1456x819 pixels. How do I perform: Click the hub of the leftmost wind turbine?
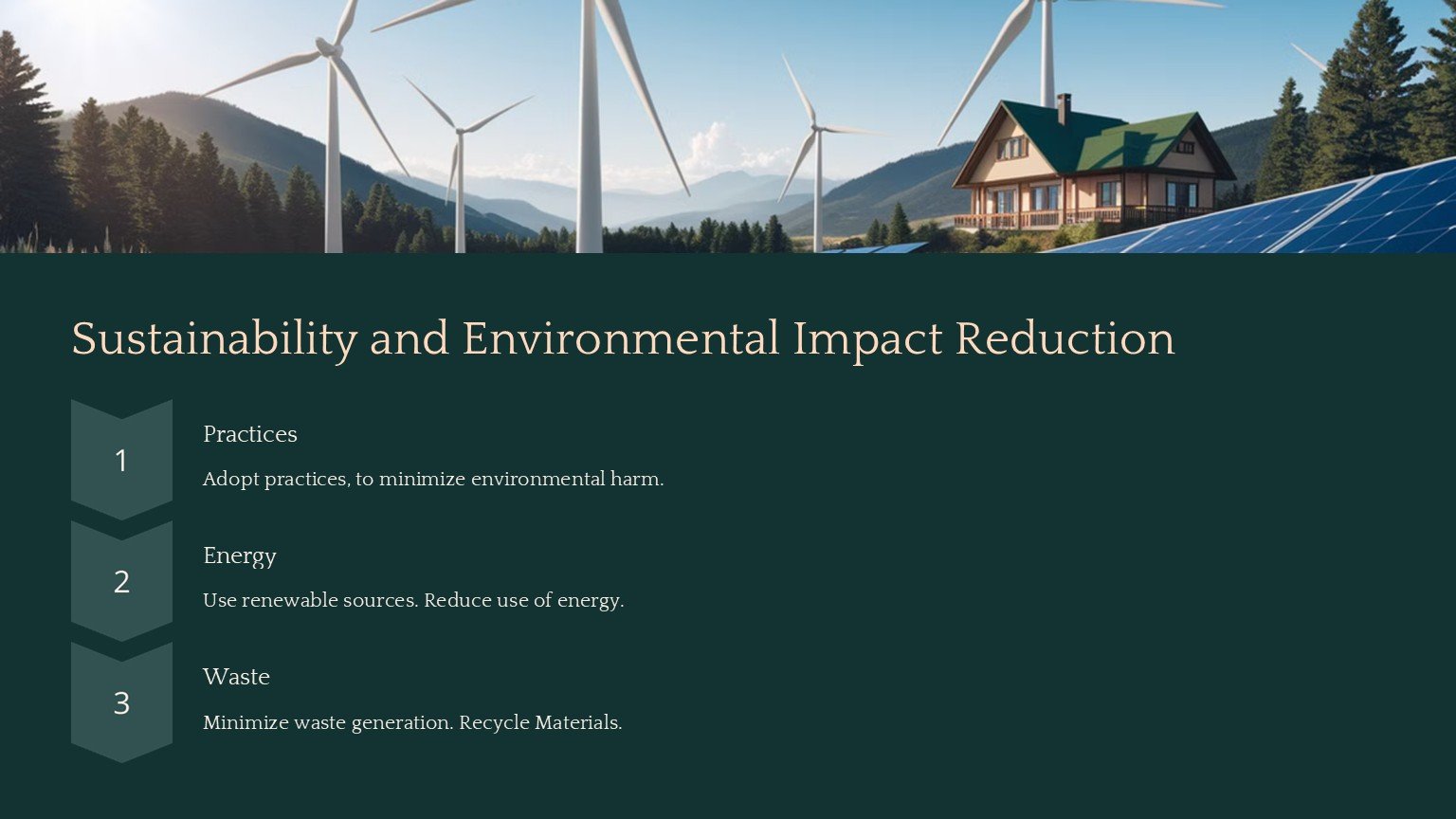pos(329,47)
